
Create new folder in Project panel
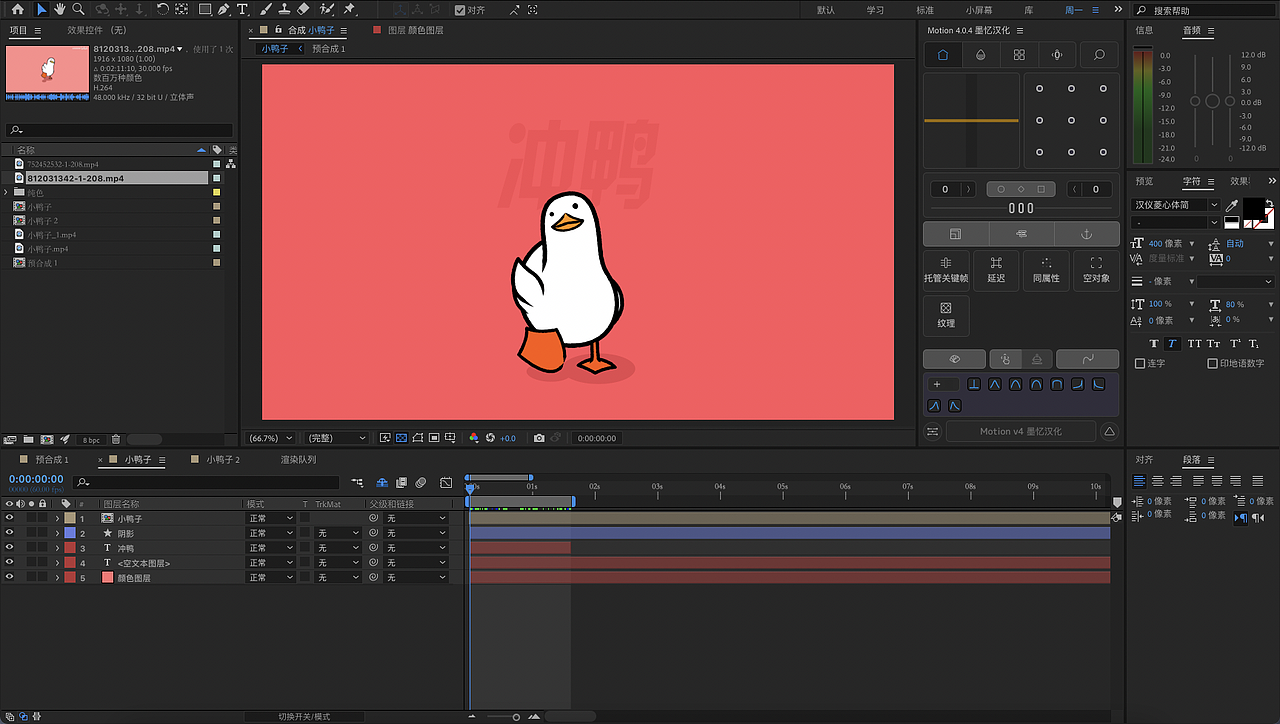(x=28, y=439)
